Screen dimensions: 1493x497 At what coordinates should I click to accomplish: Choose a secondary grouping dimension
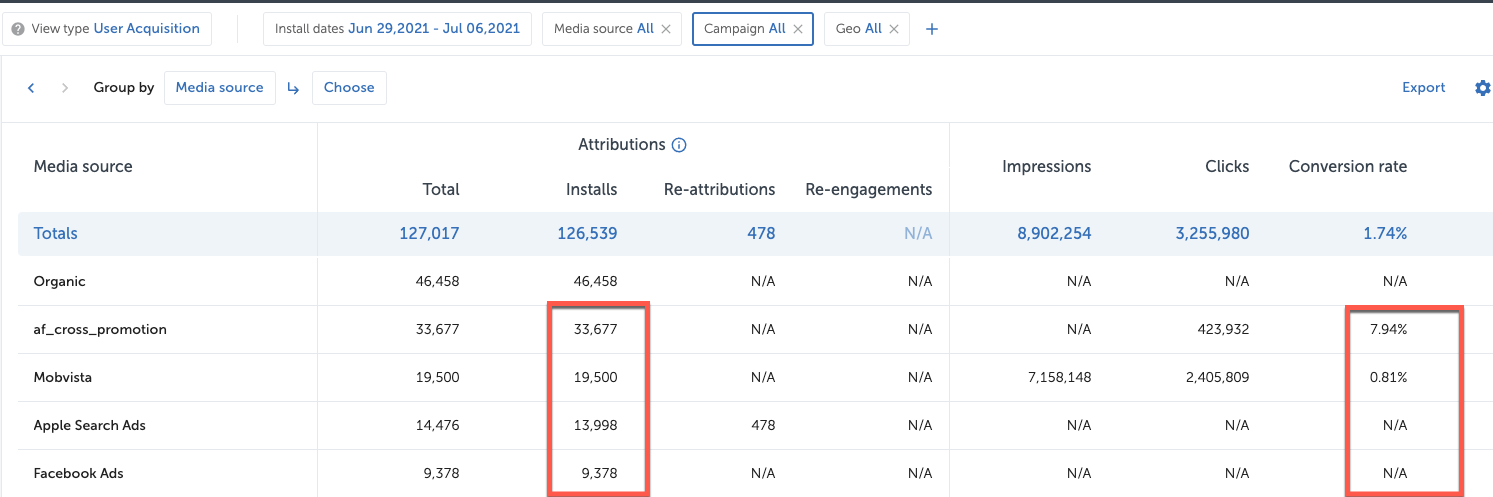(x=349, y=88)
